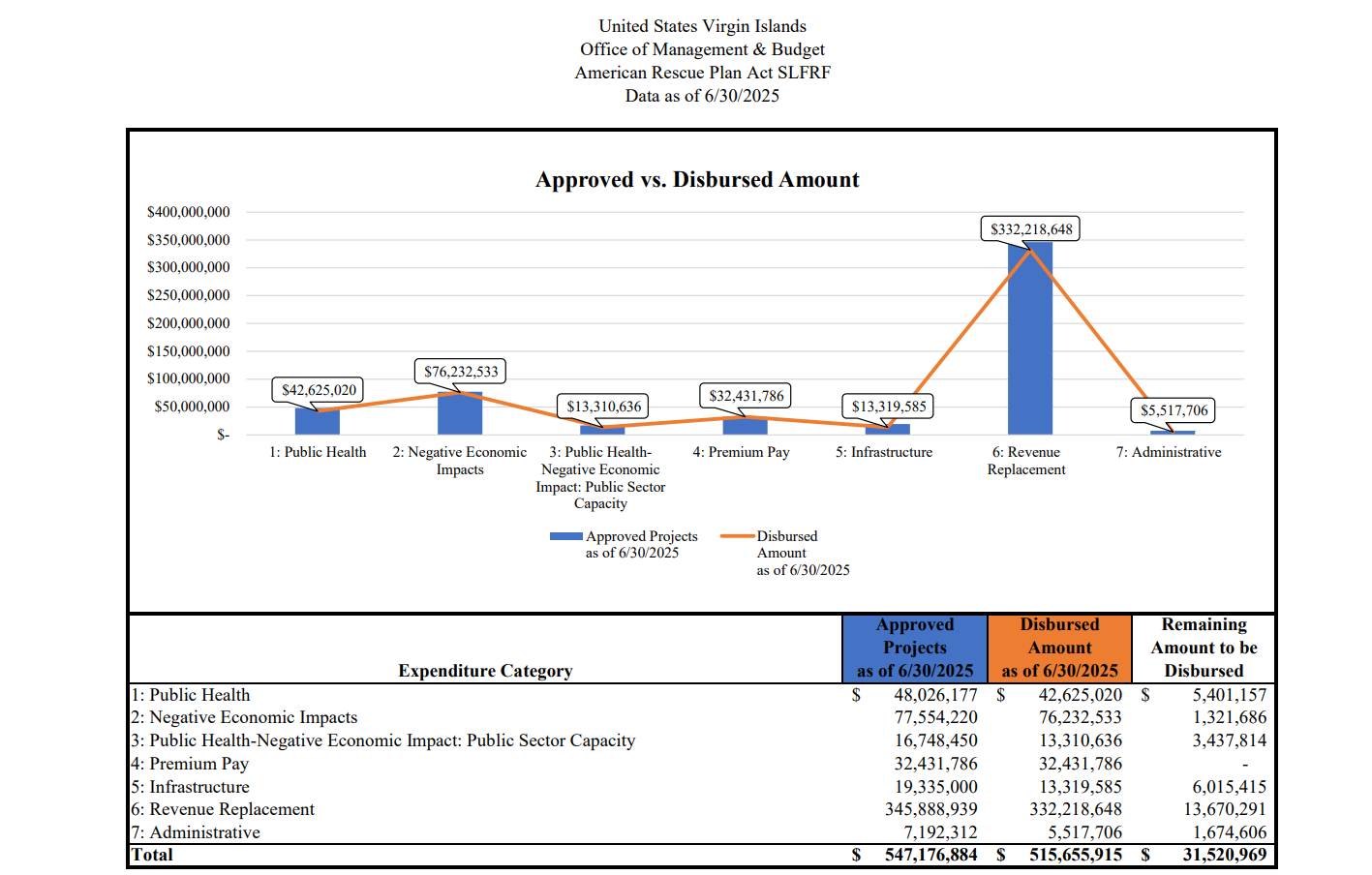Click the Negative Economic Impacts blue bar

click(x=460, y=413)
